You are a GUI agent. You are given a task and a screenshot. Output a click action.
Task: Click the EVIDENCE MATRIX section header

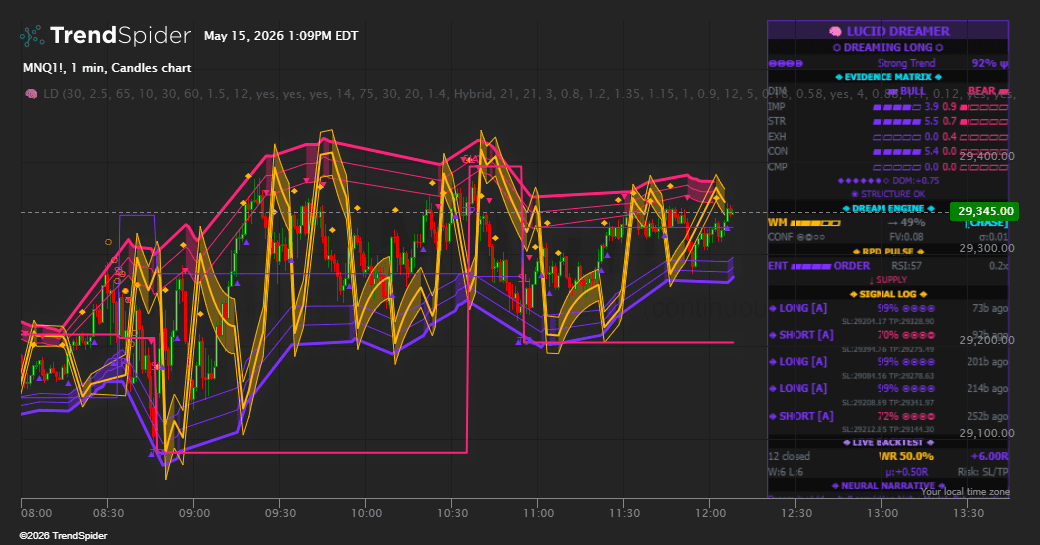tap(887, 77)
